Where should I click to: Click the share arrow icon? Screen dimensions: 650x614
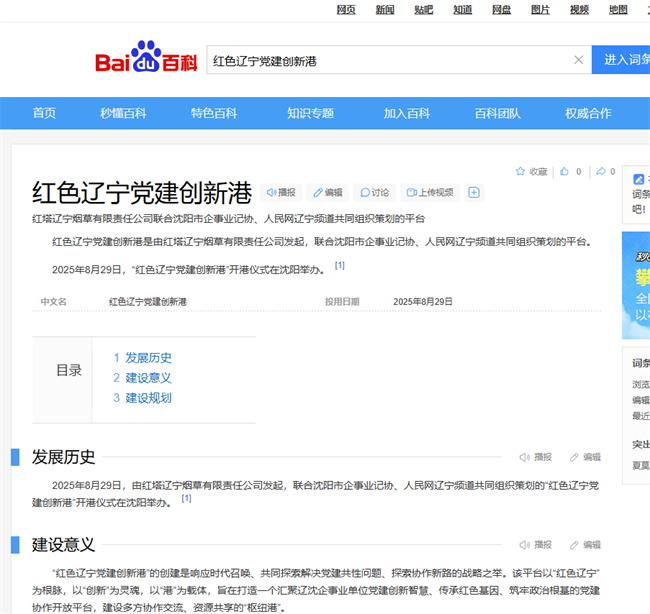(x=600, y=172)
